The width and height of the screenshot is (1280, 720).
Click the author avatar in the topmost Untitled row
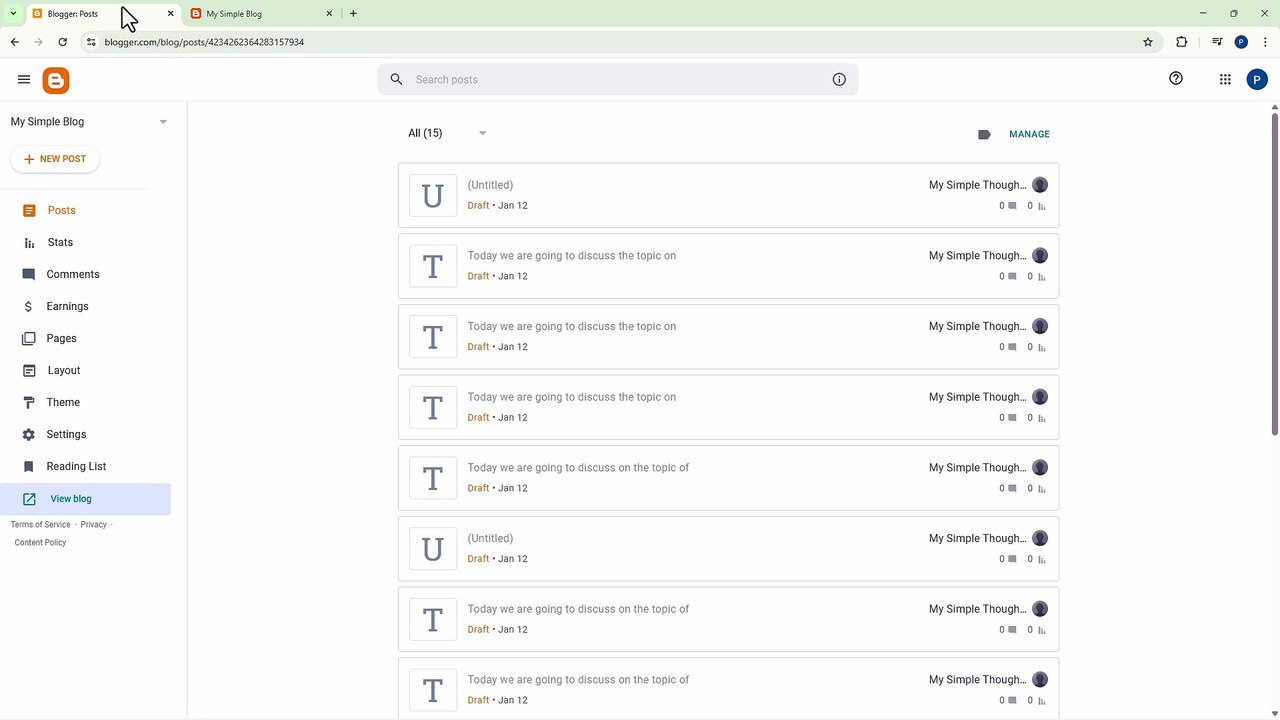(1040, 185)
